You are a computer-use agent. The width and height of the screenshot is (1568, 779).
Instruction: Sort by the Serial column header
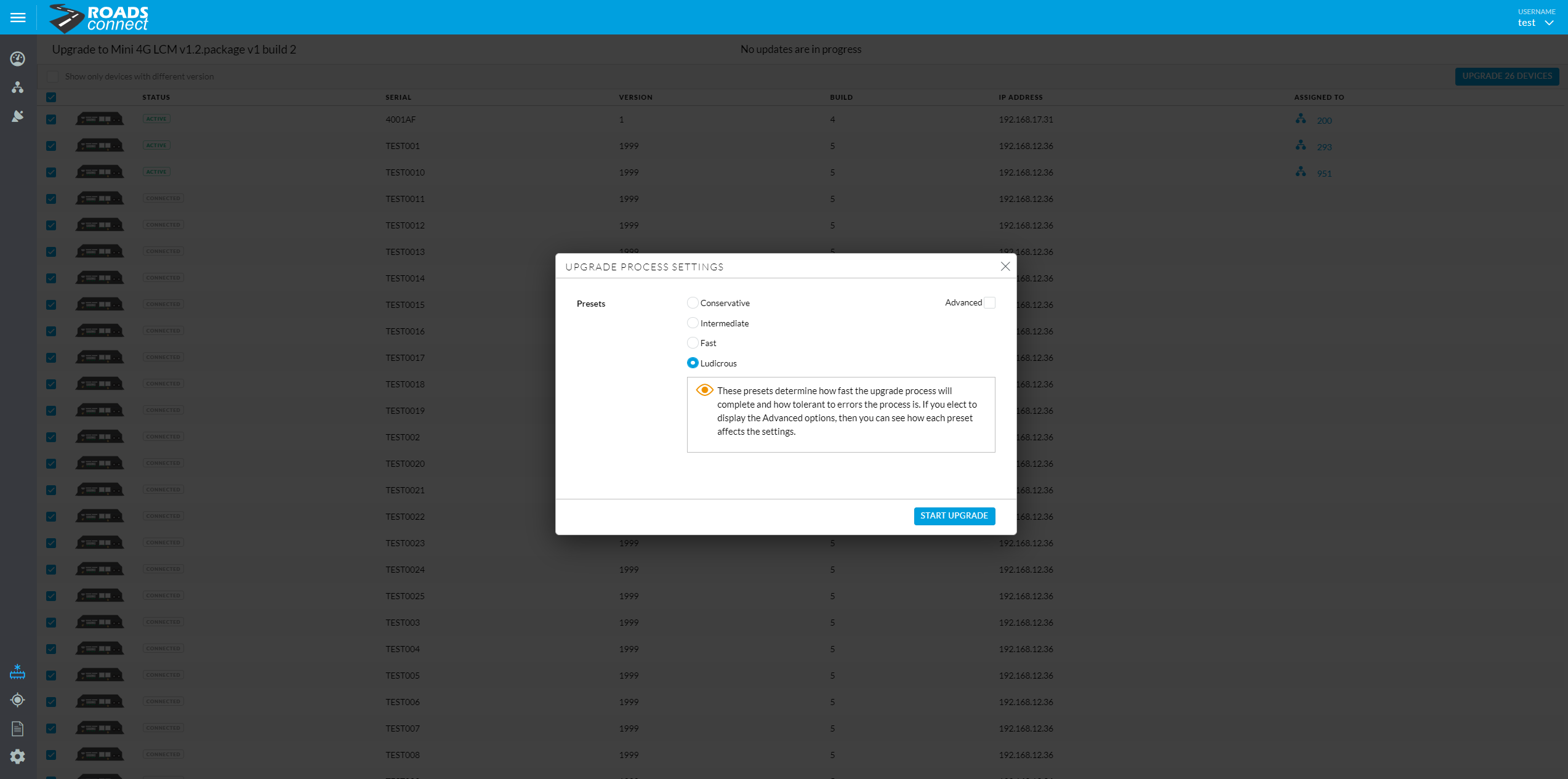398,97
